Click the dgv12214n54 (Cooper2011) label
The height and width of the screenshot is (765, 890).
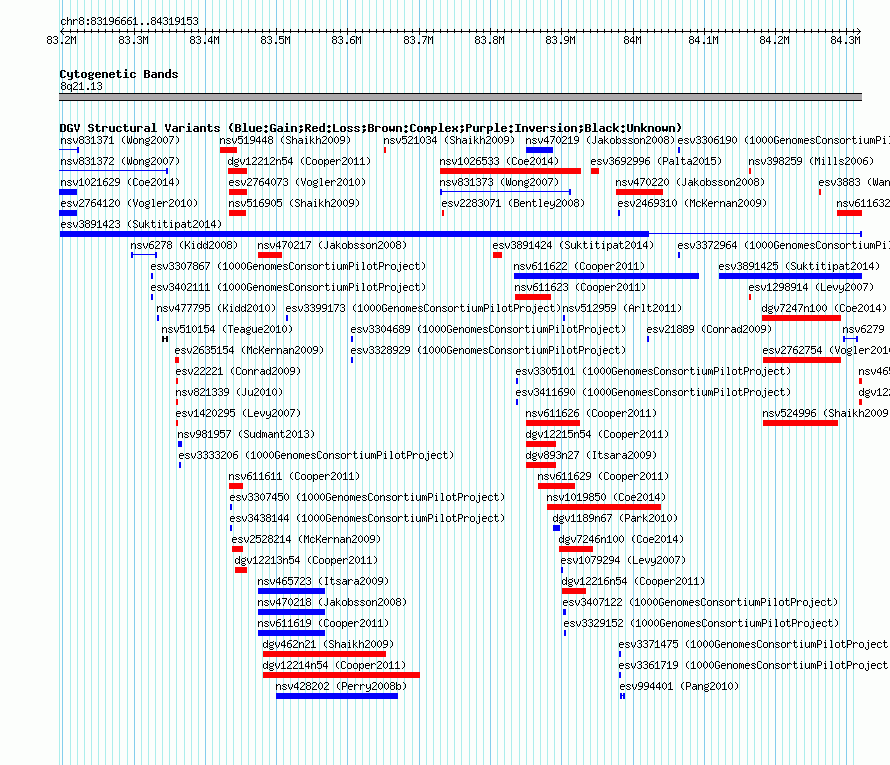334,665
